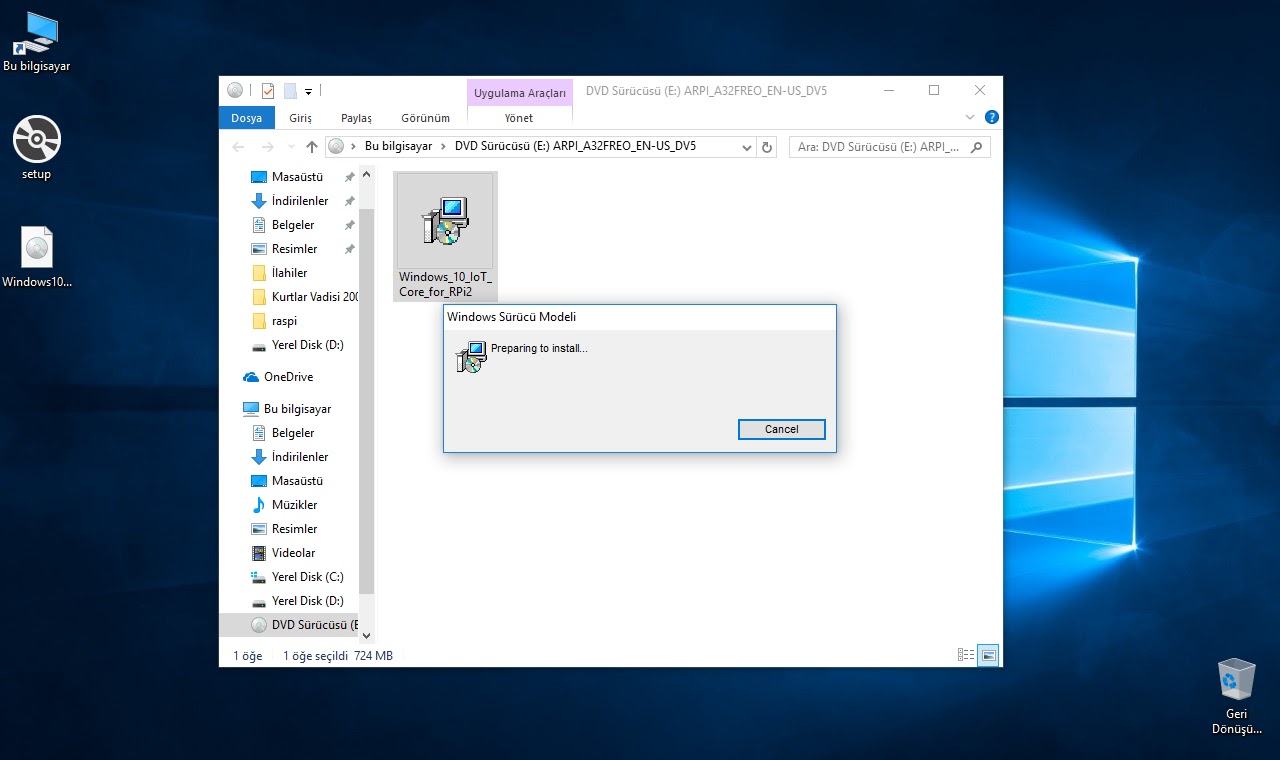
Task: Click the Uygulama Araçları contextual tab header
Action: 520,93
